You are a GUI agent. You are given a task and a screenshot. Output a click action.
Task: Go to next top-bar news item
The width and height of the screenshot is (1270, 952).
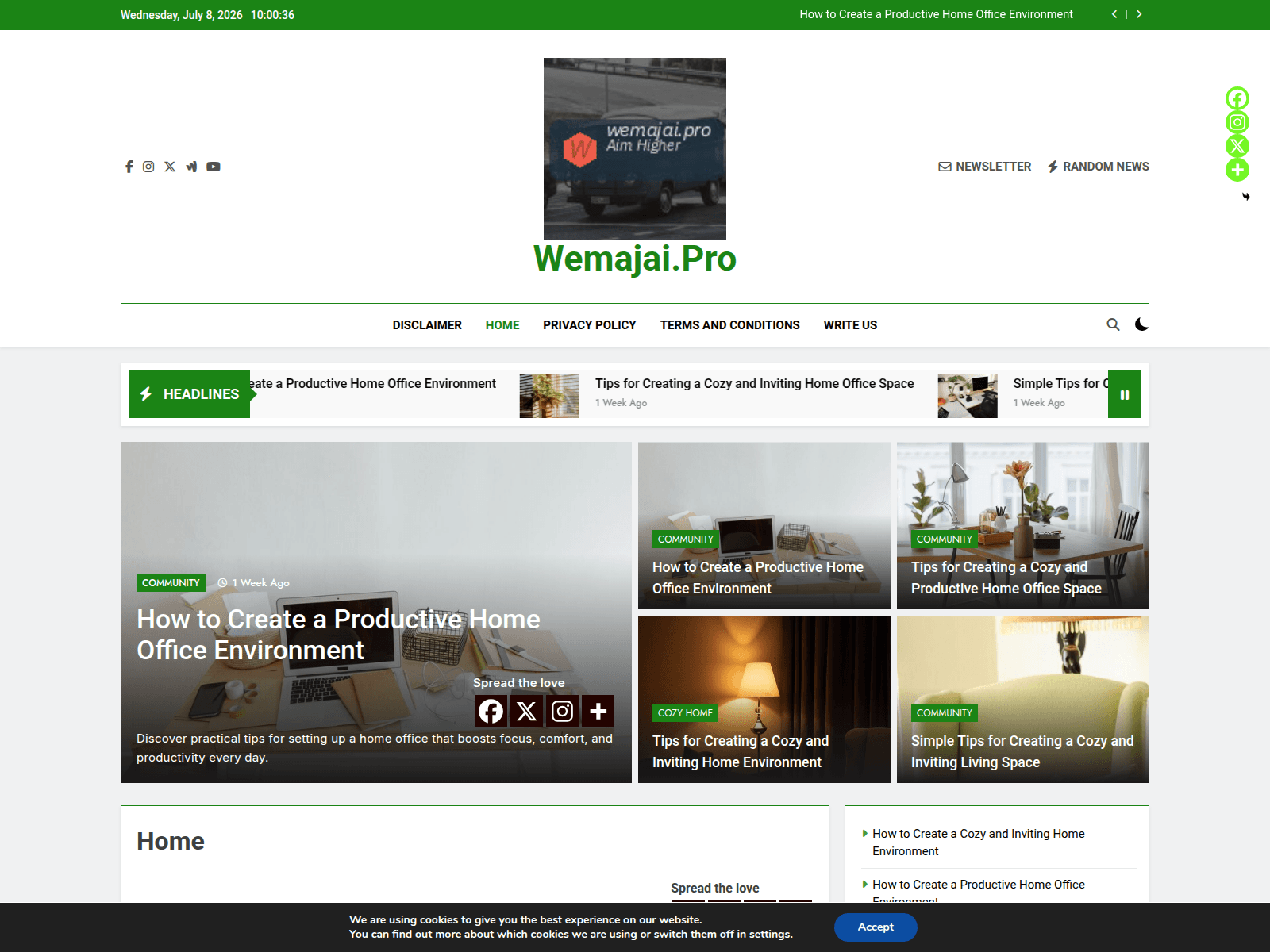coord(1139,14)
